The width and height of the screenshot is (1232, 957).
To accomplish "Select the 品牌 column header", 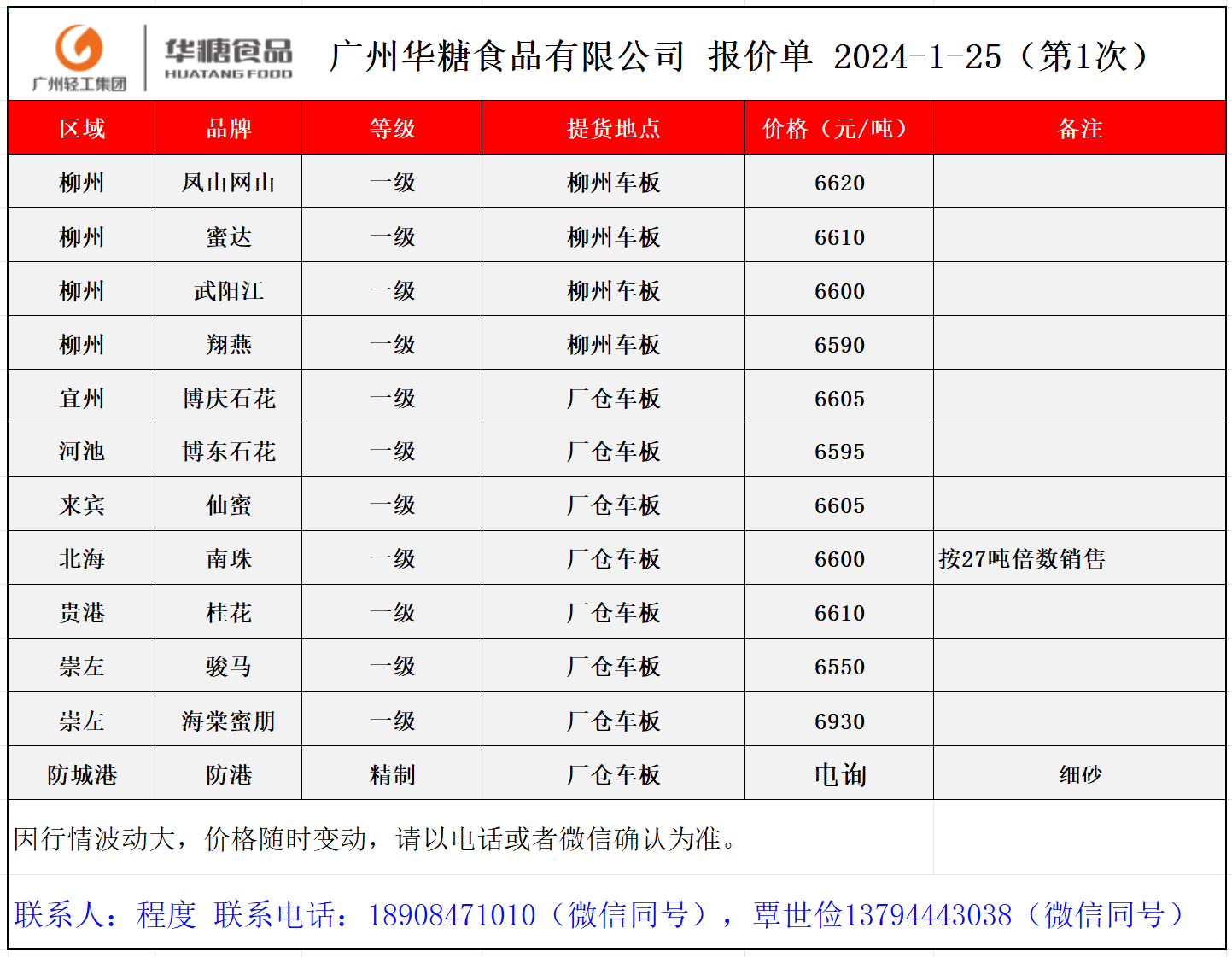I will click(x=229, y=128).
